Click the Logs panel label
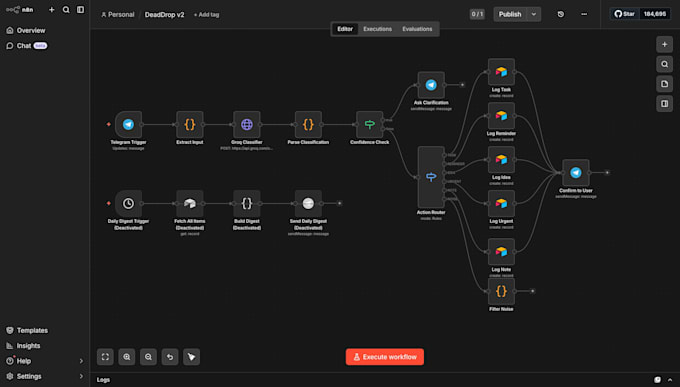The width and height of the screenshot is (680, 387). pos(103,380)
